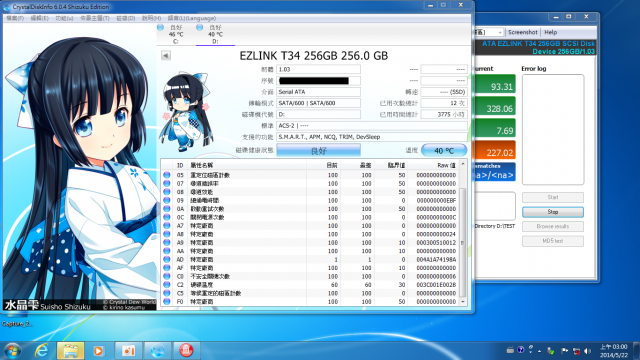Click the SMART list vertical scrollbar thumb
The image size is (640, 360).
462,242
